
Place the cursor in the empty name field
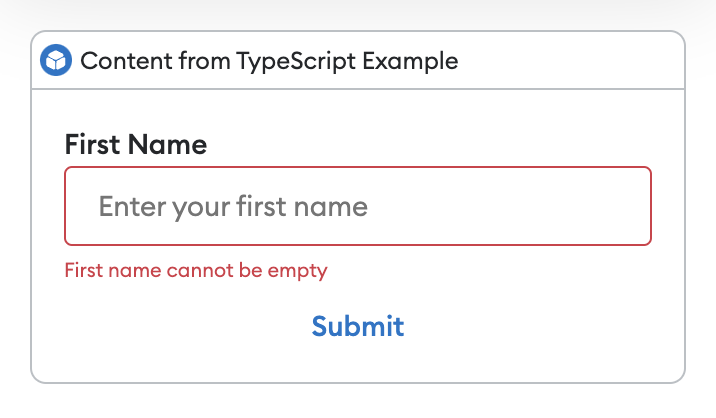pos(358,206)
